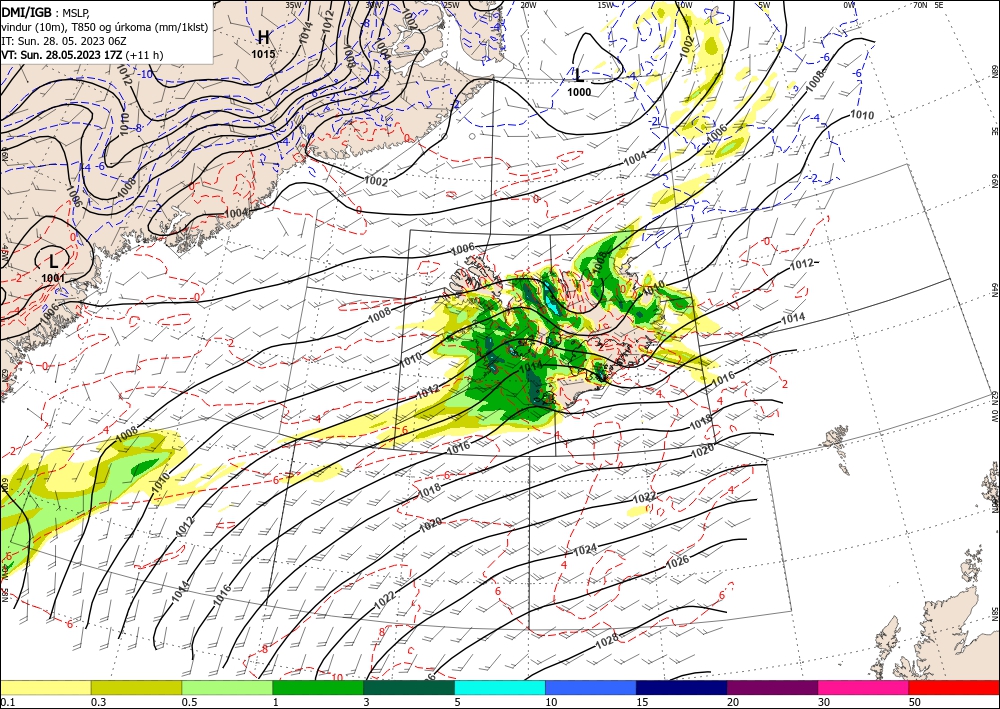Click the 70N latitude label

click(x=920, y=5)
